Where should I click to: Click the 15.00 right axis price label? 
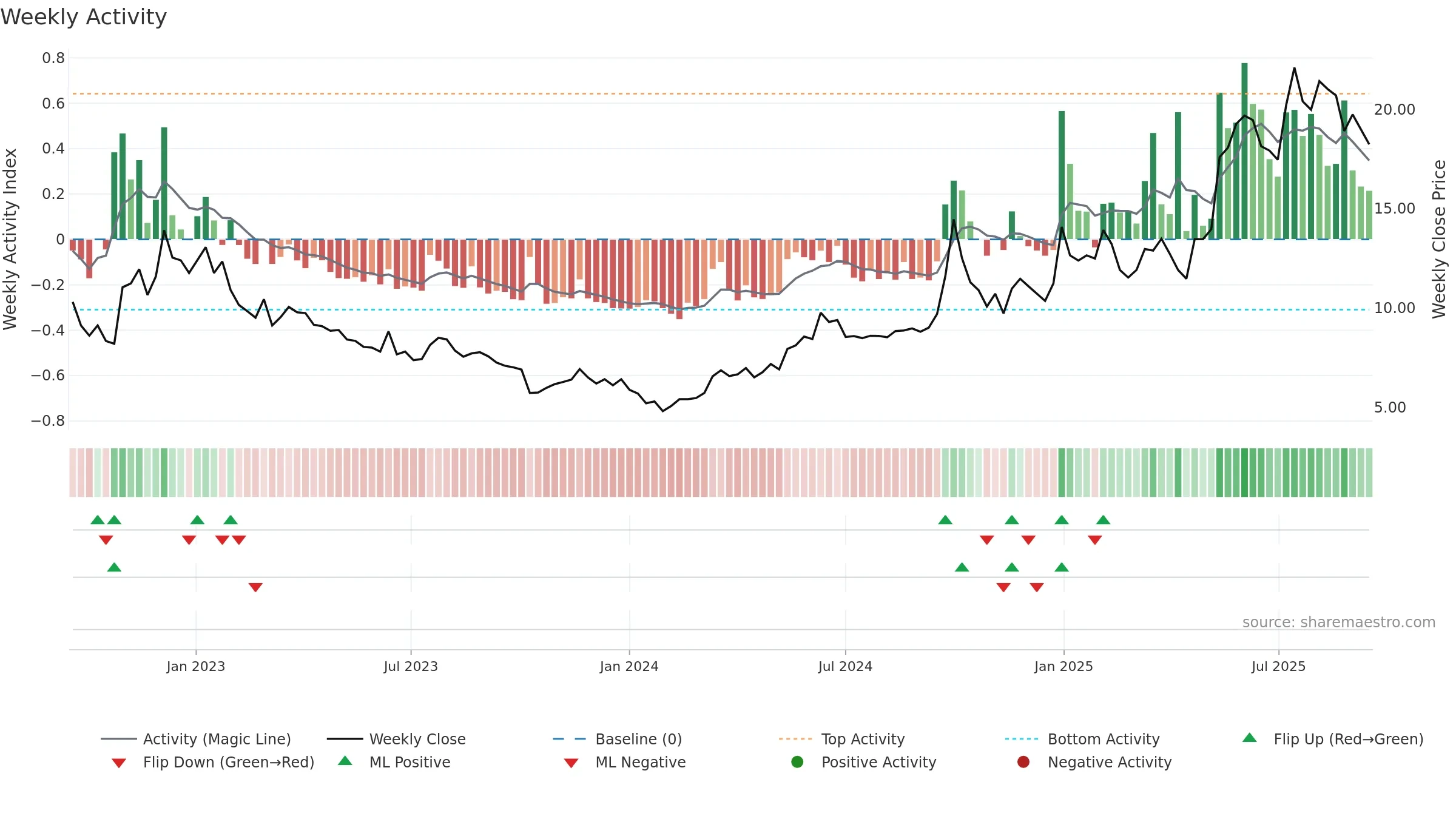1394,209
